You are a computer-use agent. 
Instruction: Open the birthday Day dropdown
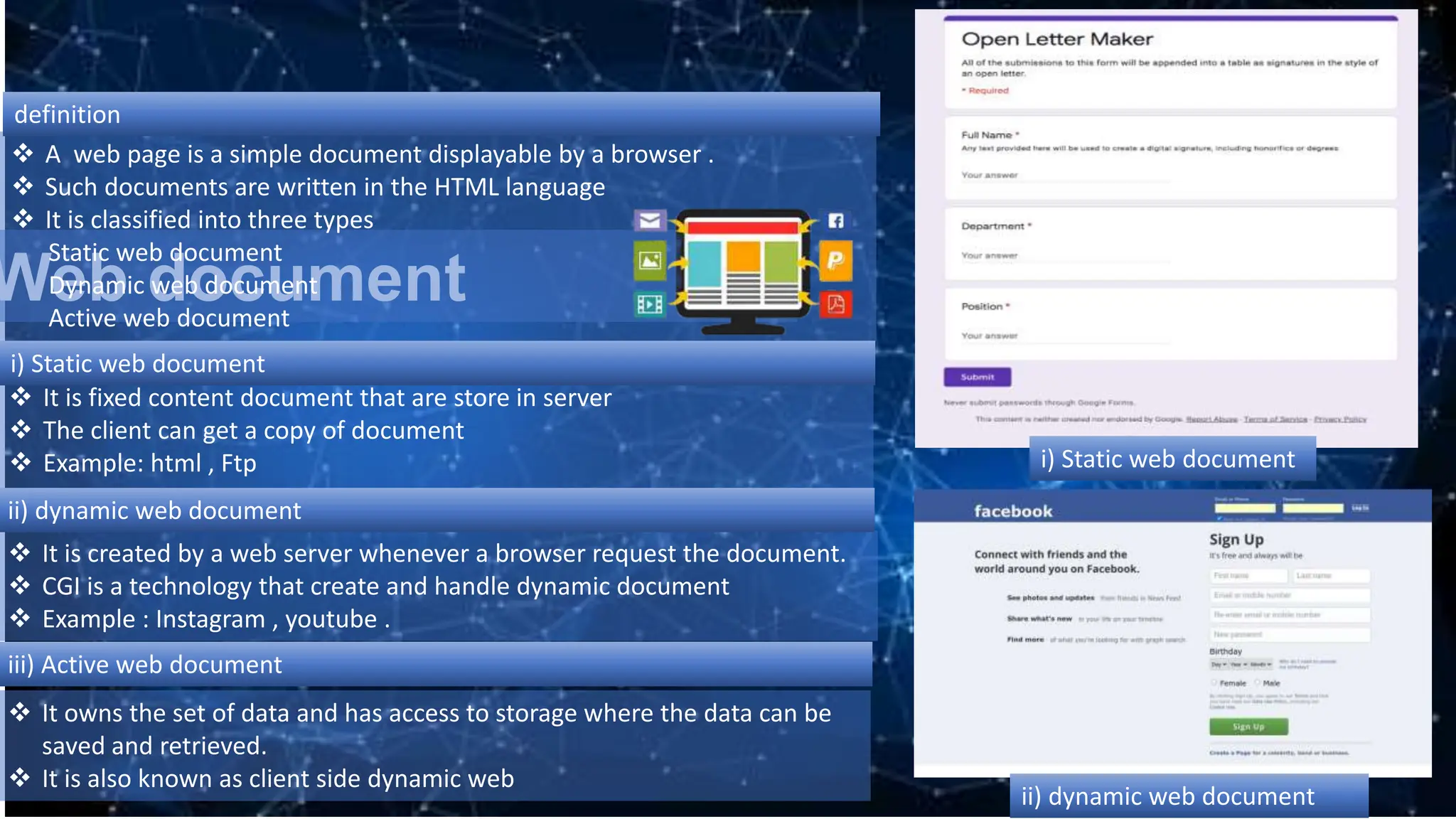(x=1219, y=665)
